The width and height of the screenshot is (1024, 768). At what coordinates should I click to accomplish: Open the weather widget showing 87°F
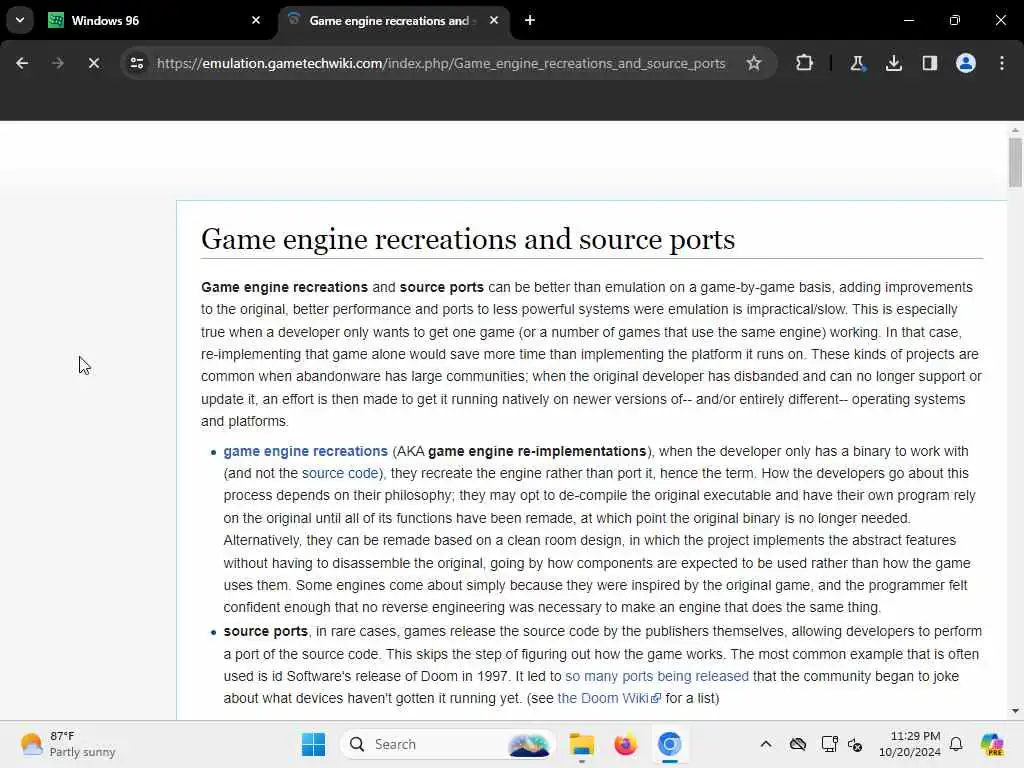click(67, 744)
